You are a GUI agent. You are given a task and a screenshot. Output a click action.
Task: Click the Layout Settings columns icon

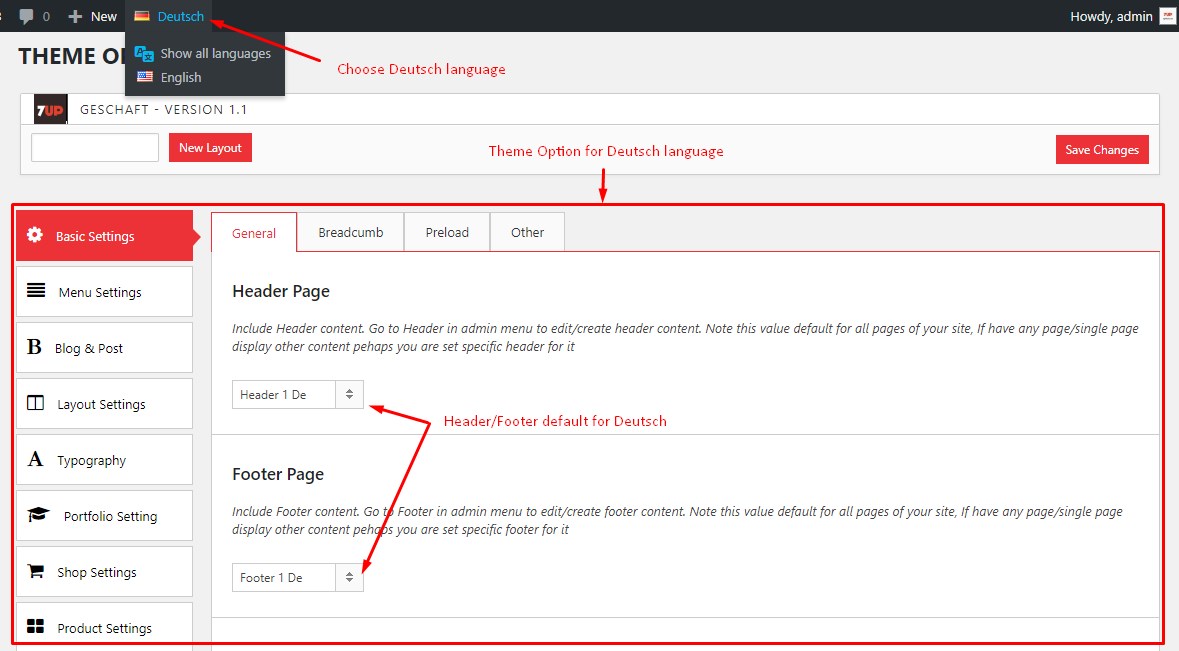36,403
